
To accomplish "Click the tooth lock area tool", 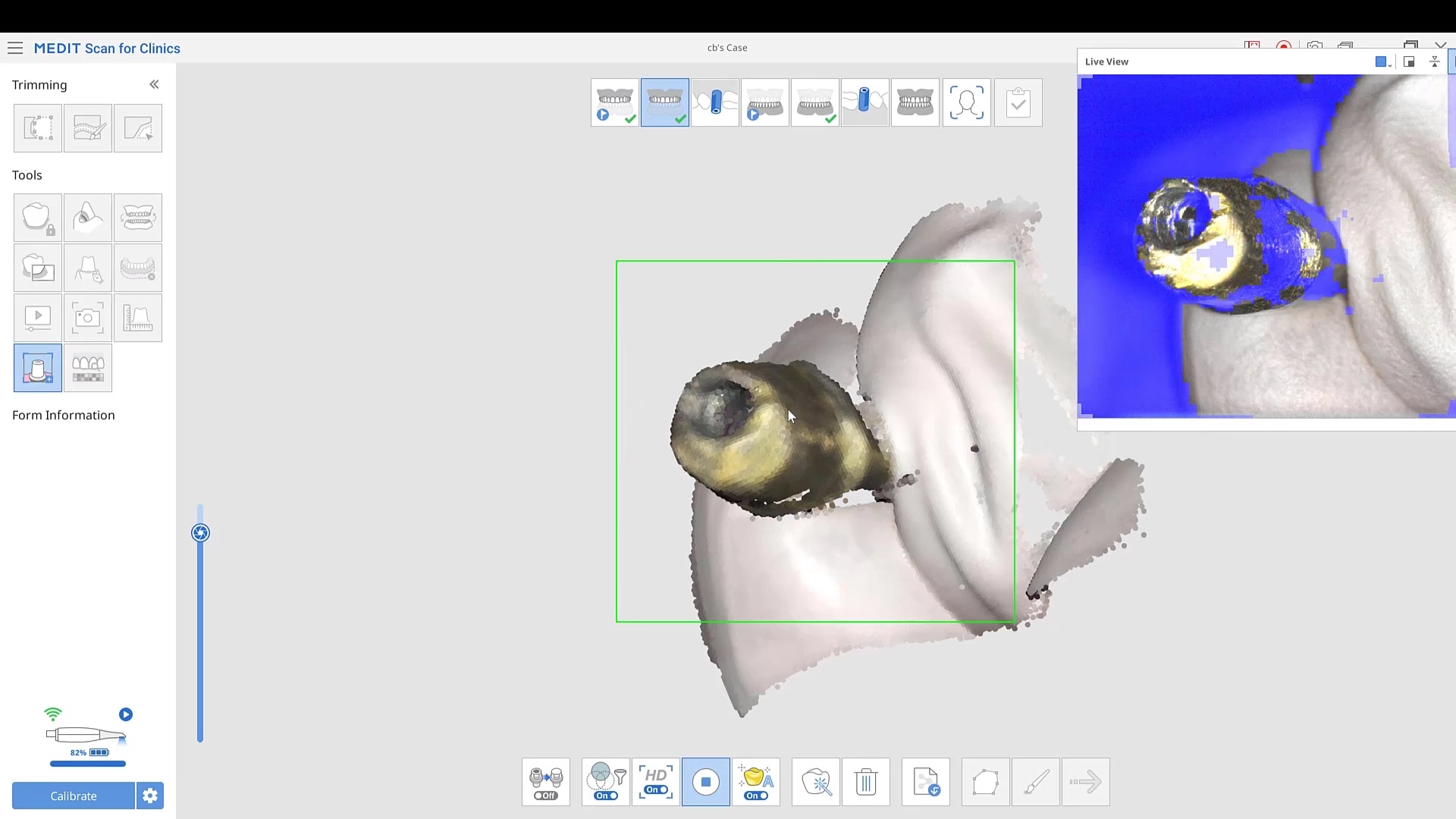I will [38, 218].
